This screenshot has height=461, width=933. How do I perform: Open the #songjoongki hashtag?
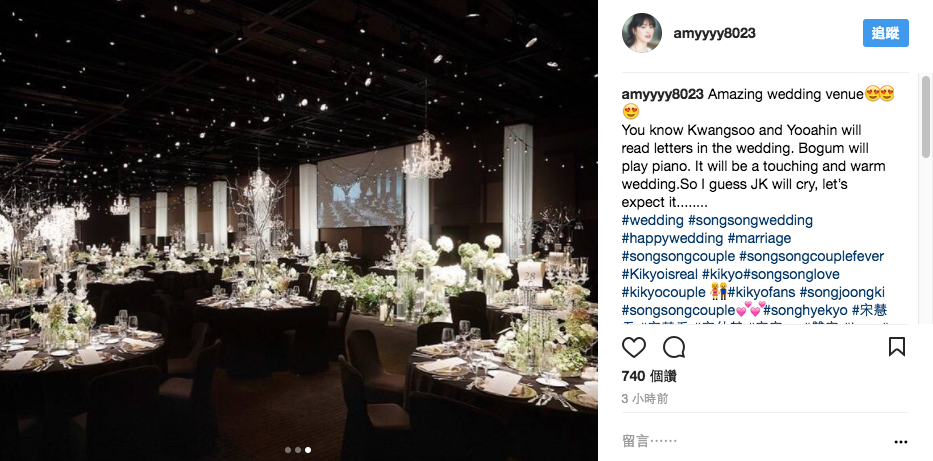[x=842, y=292]
